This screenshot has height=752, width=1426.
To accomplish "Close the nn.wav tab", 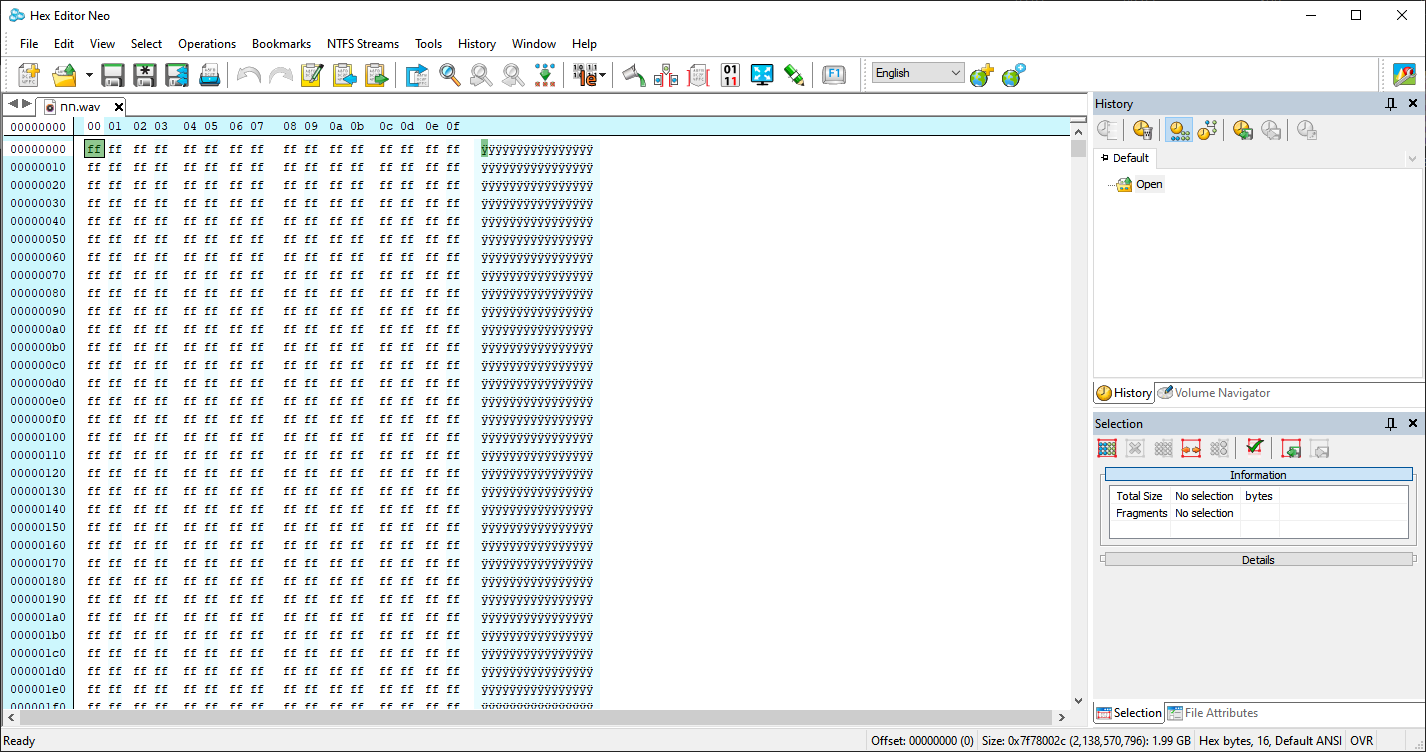I will (118, 107).
